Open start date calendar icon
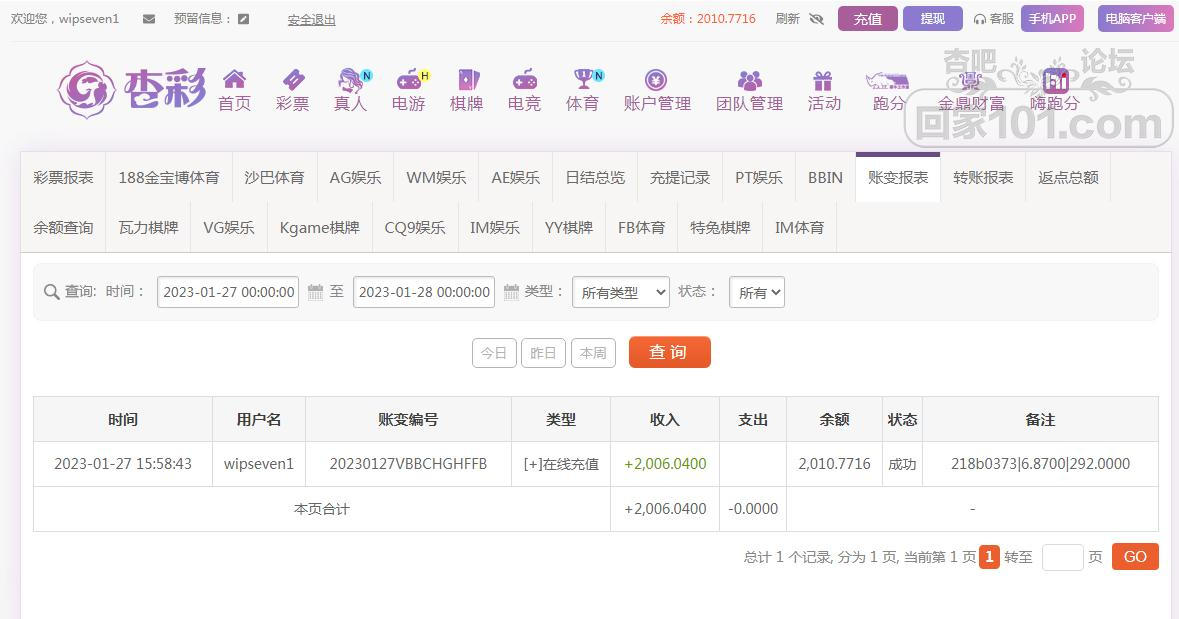Viewport: 1179px width, 619px height. 315,292
